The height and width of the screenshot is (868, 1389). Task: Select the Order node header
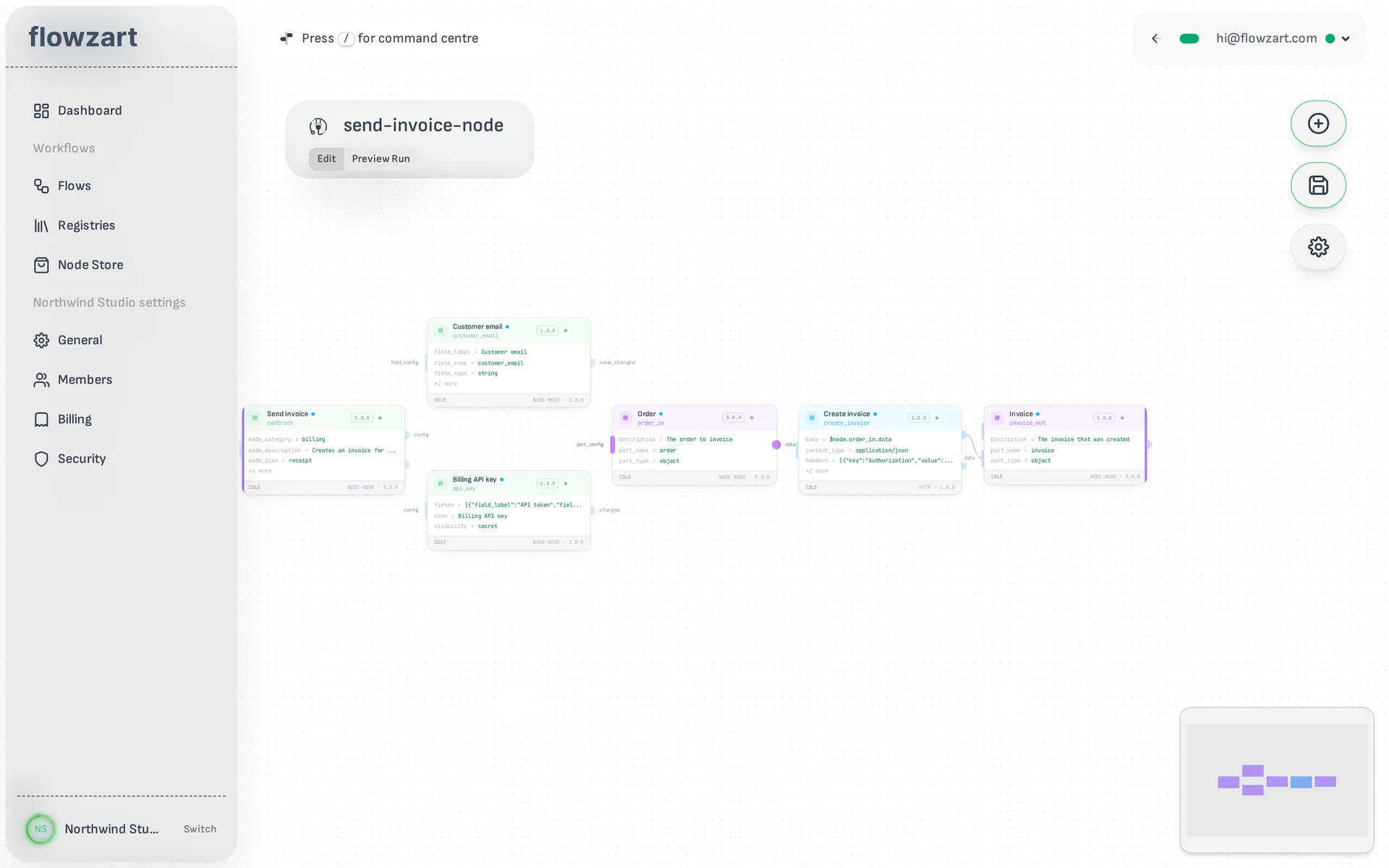pyautogui.click(x=694, y=418)
